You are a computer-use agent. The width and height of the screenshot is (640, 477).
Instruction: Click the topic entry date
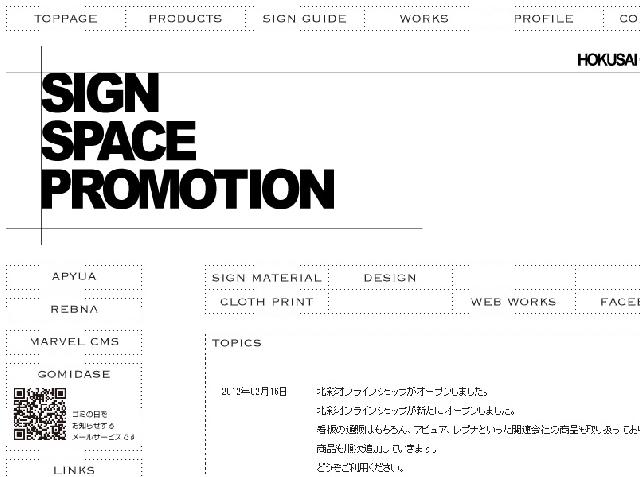pyautogui.click(x=254, y=392)
